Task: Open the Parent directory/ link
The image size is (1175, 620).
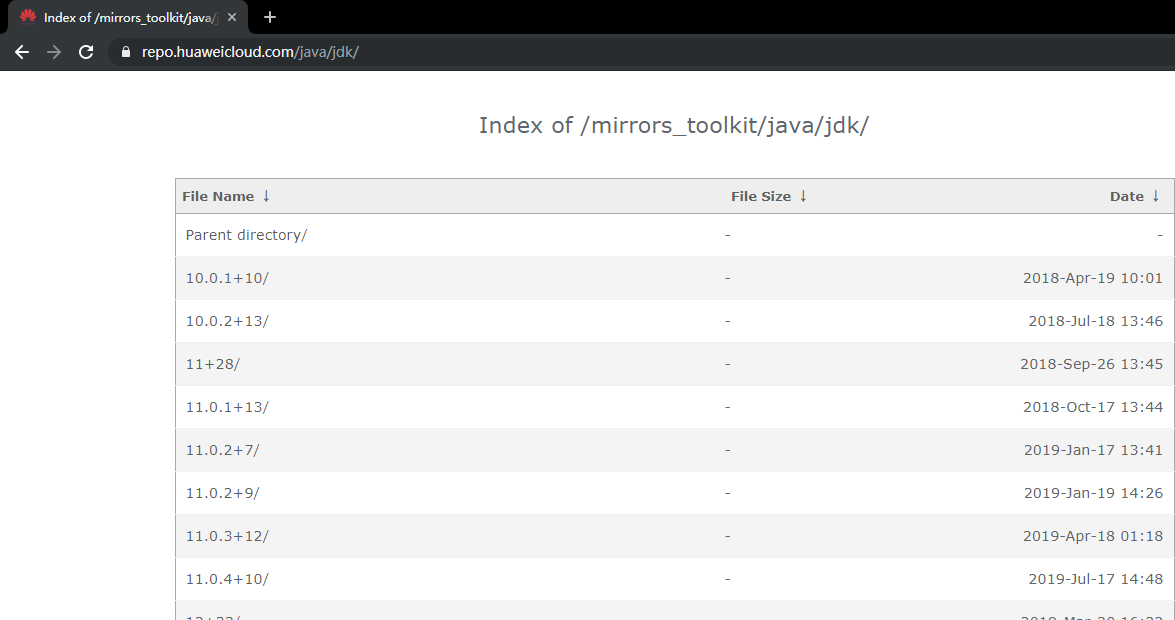Action: click(247, 235)
